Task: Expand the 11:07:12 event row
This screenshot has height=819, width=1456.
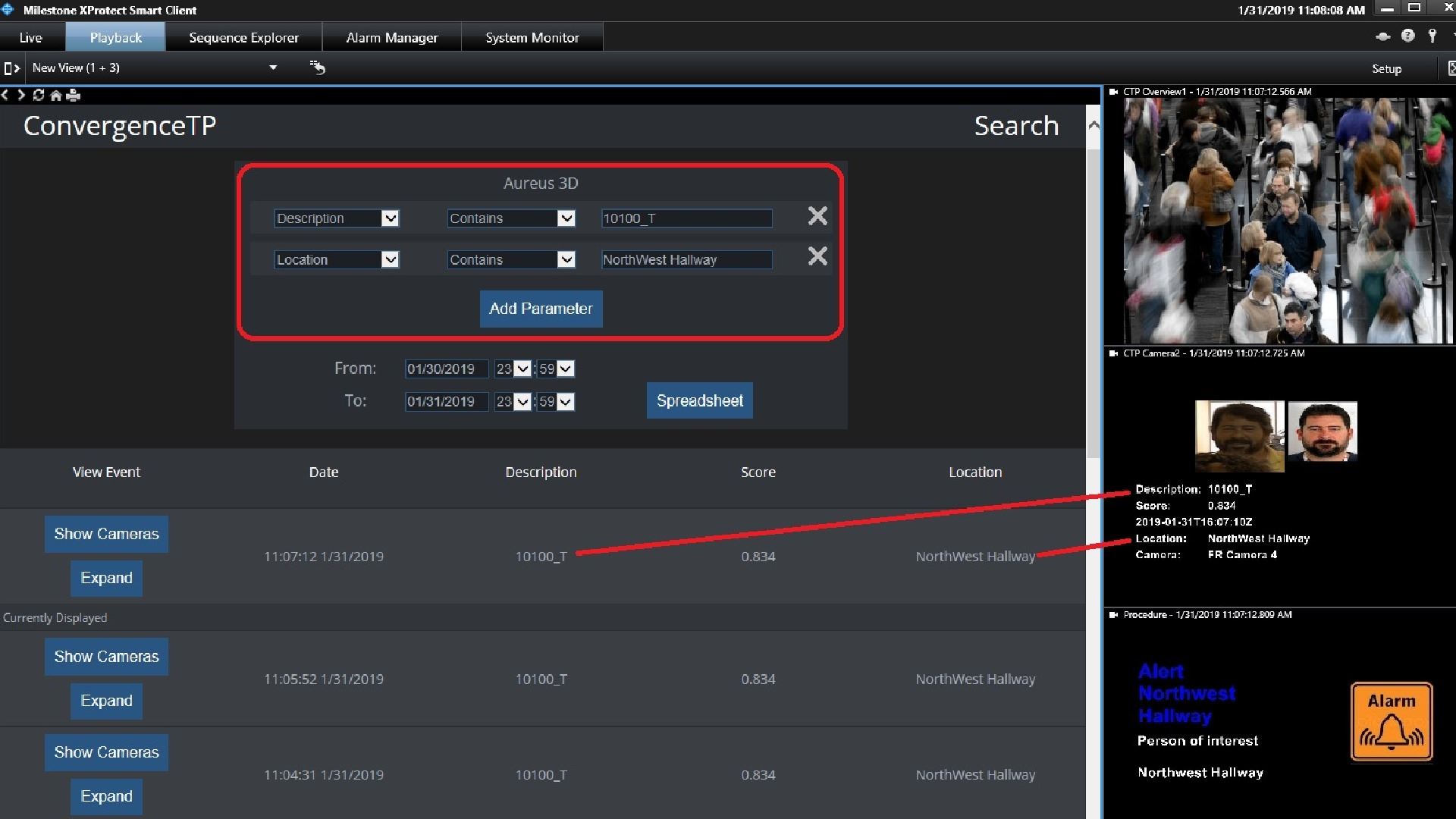Action: pyautogui.click(x=106, y=578)
